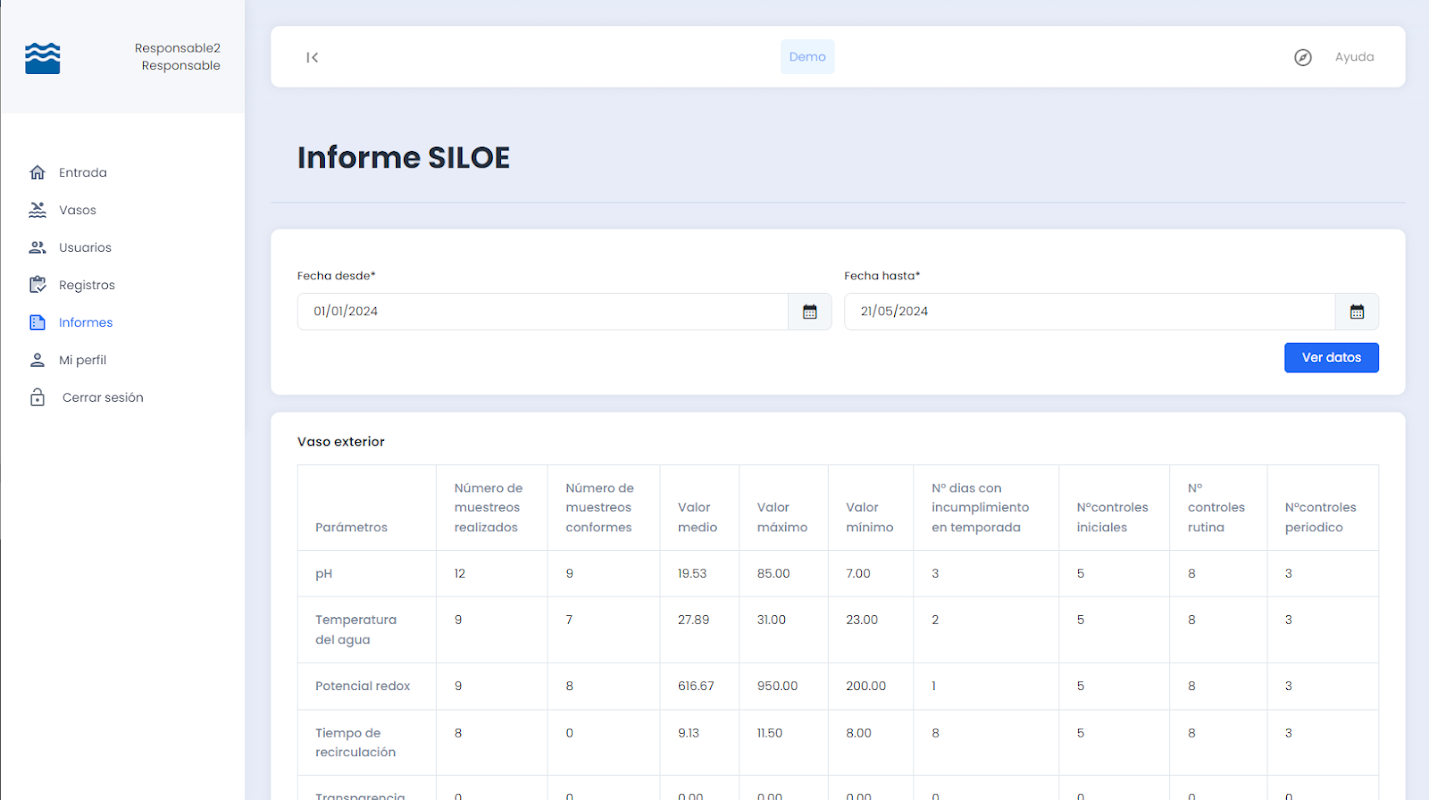Image resolution: width=1429 pixels, height=800 pixels.
Task: Click the swimmer icon beside Vasos
Action: pos(38,210)
